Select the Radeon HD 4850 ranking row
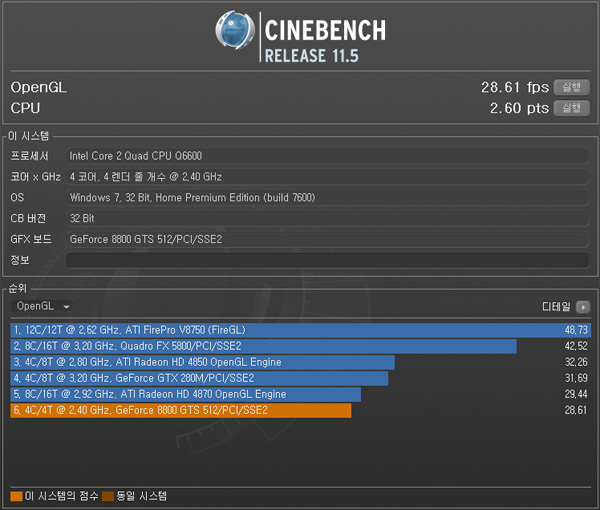 (300, 362)
